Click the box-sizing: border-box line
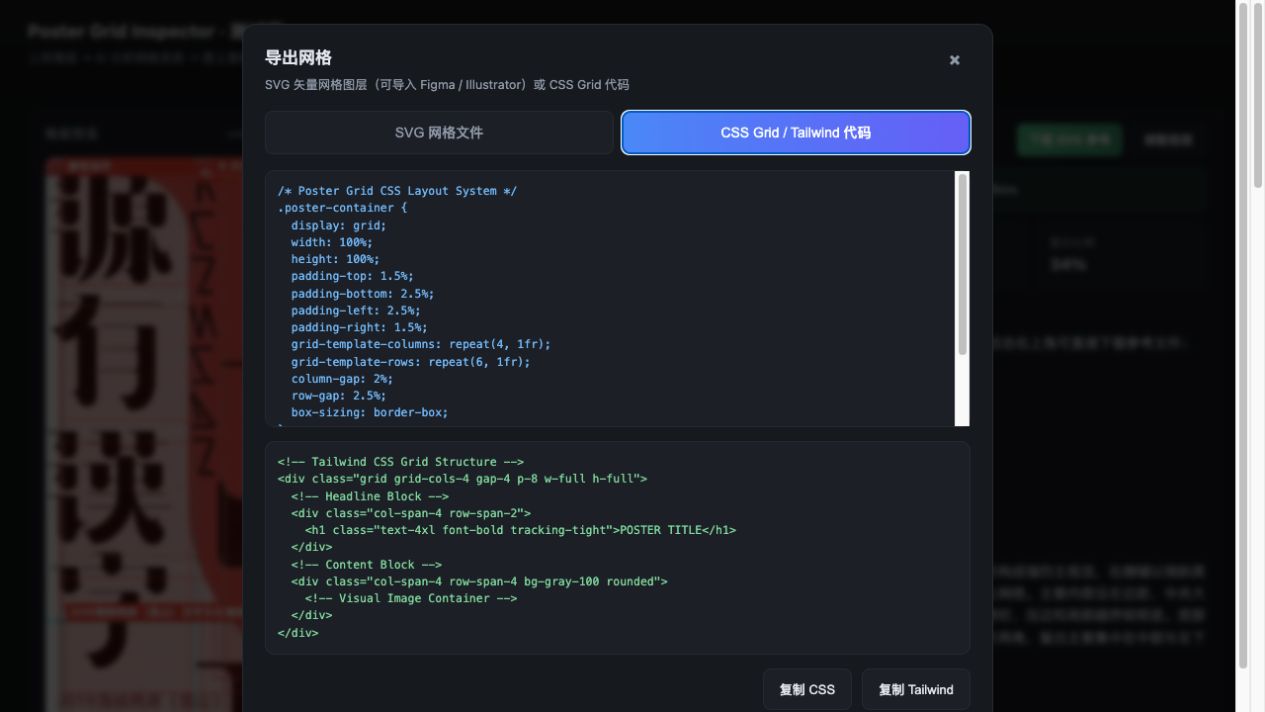The height and width of the screenshot is (712, 1265). (x=370, y=412)
